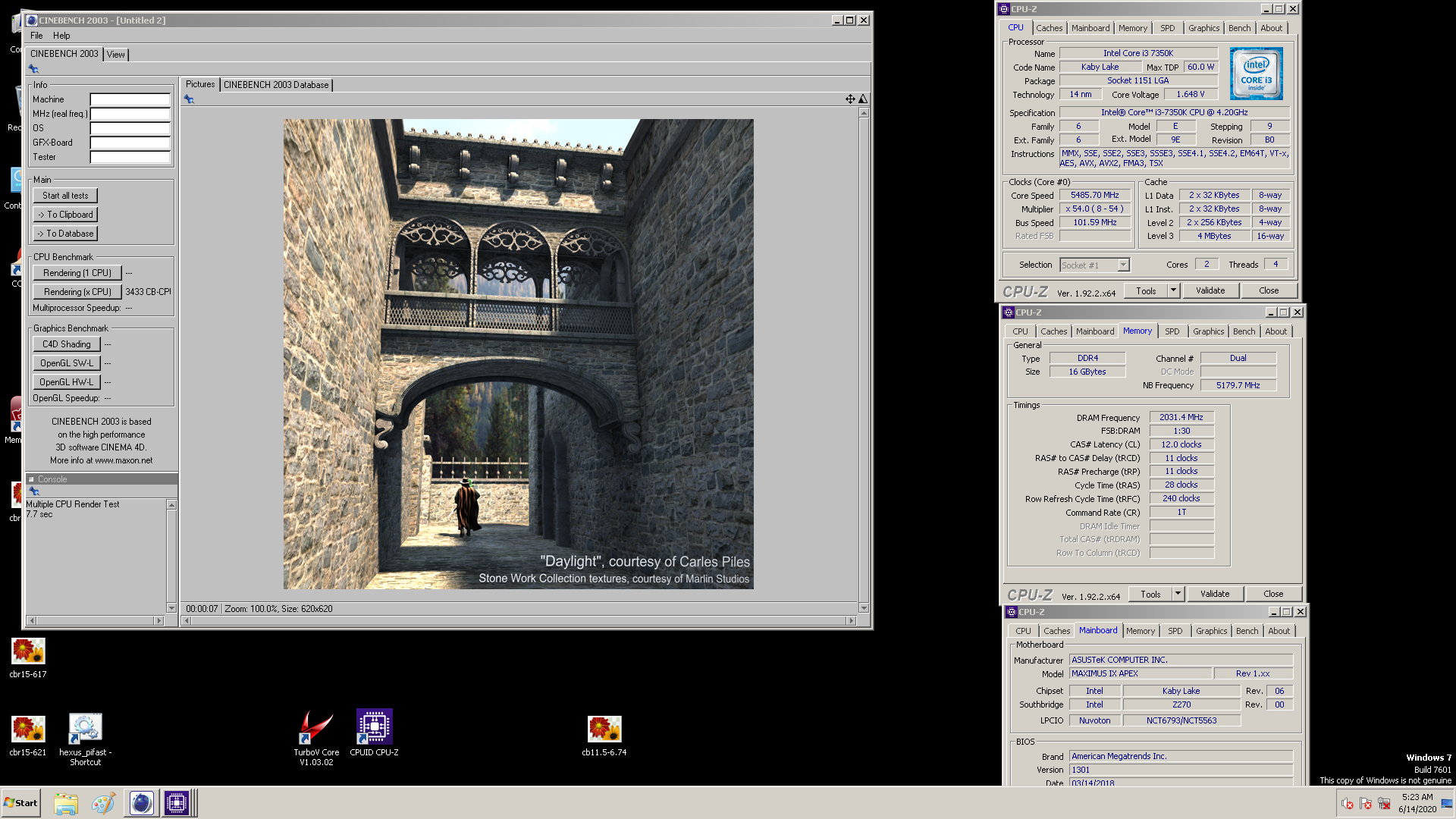The width and height of the screenshot is (1456, 819).
Task: Click the move/pan cross icon above picture
Action: click(850, 99)
